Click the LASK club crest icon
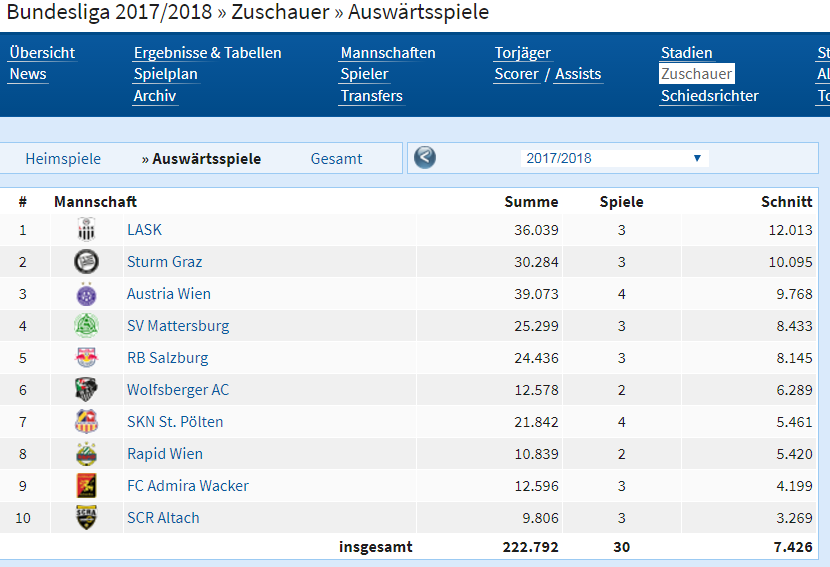830x567 pixels. (86, 230)
